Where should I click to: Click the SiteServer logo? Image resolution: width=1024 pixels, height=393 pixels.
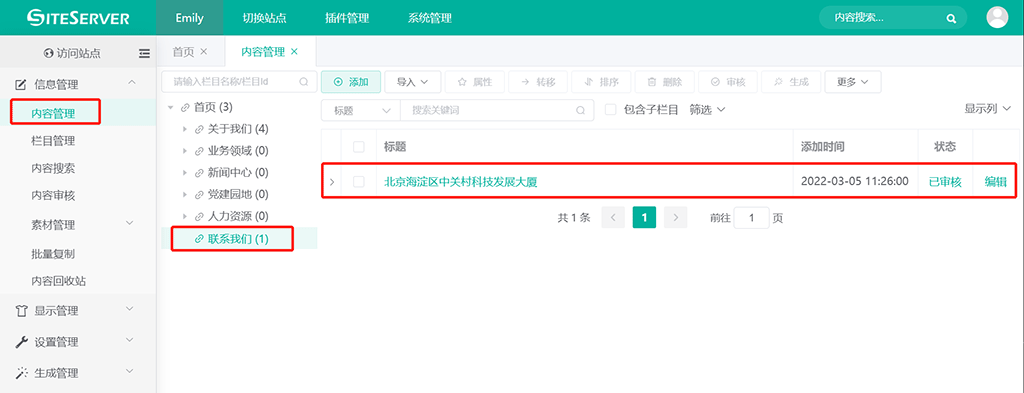[x=78, y=18]
